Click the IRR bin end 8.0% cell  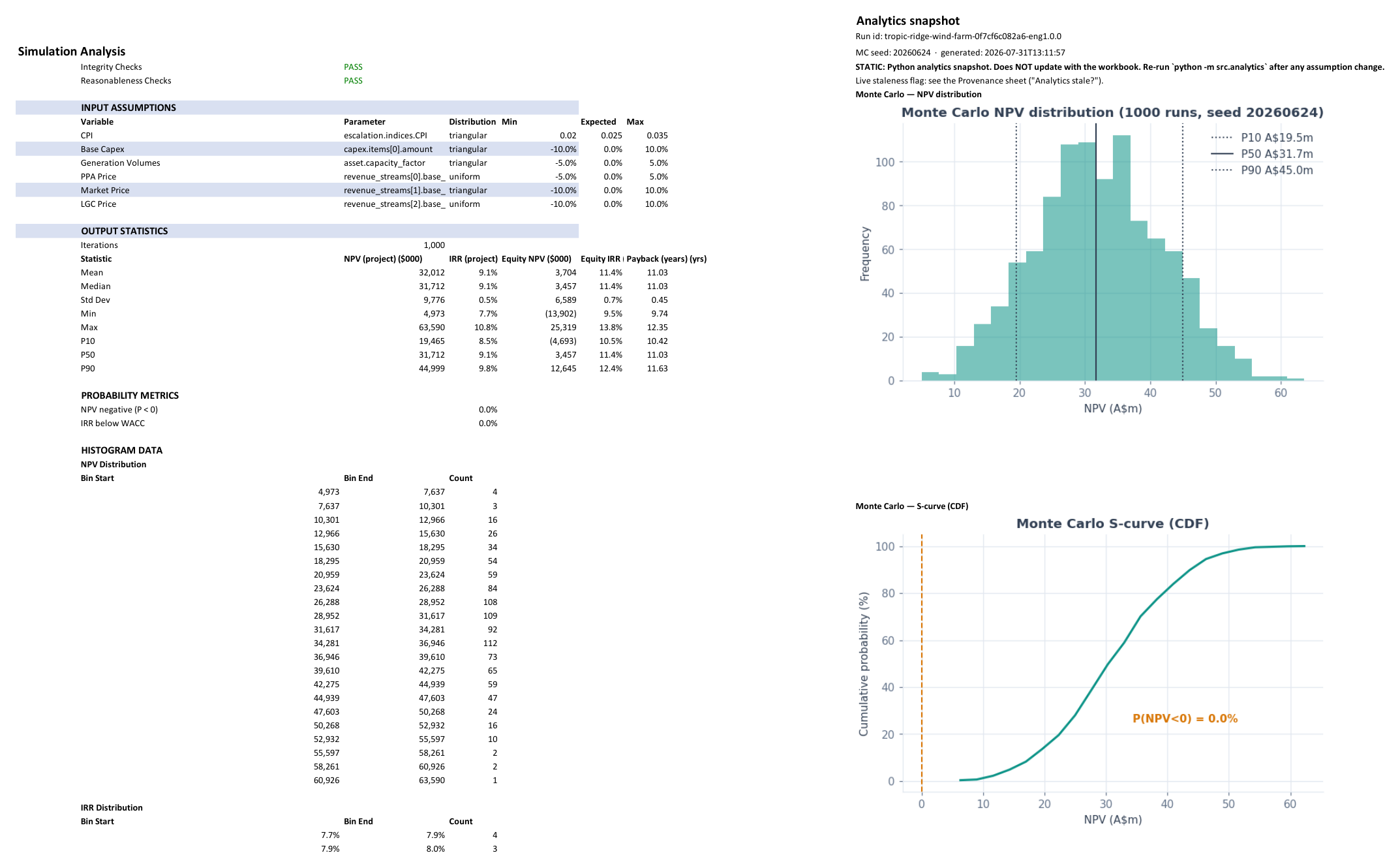pos(435,849)
